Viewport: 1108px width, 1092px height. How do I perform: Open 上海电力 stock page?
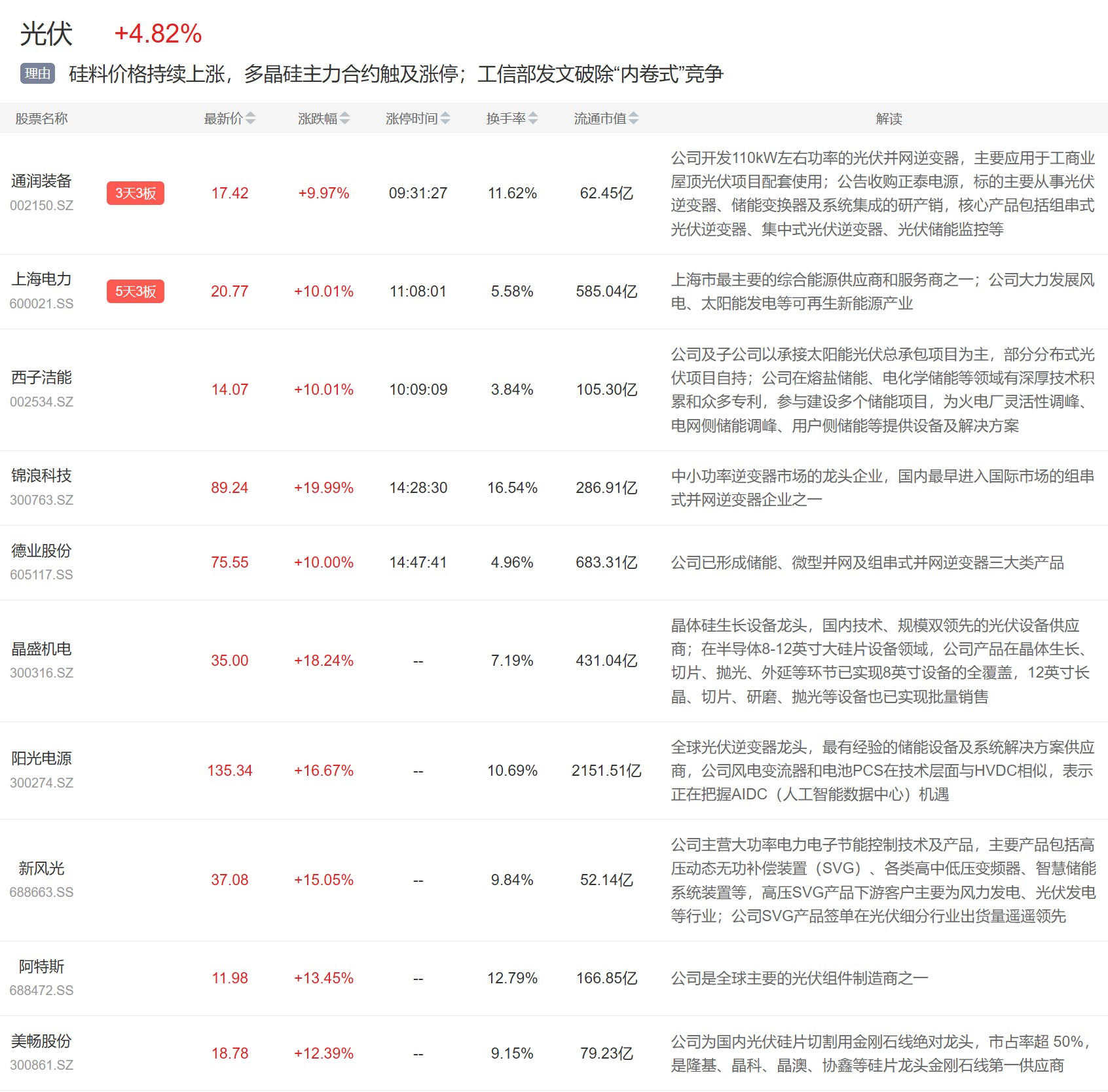click(41, 280)
